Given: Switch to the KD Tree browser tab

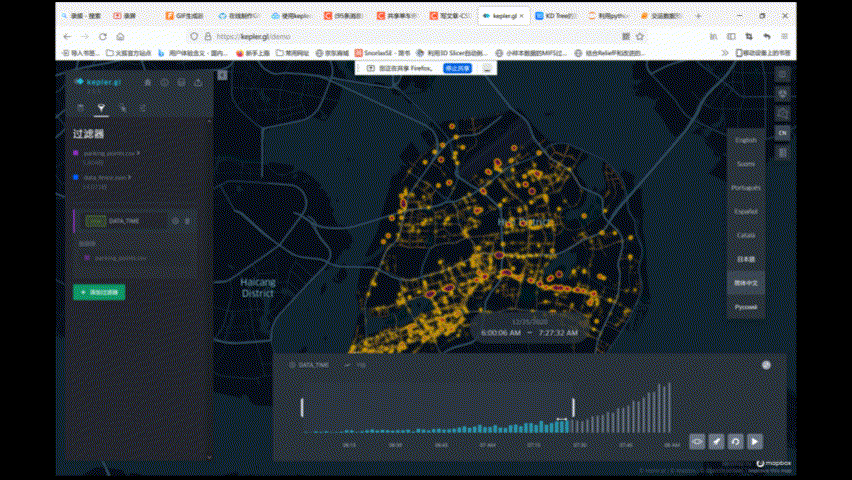Looking at the screenshot, I should [556, 16].
